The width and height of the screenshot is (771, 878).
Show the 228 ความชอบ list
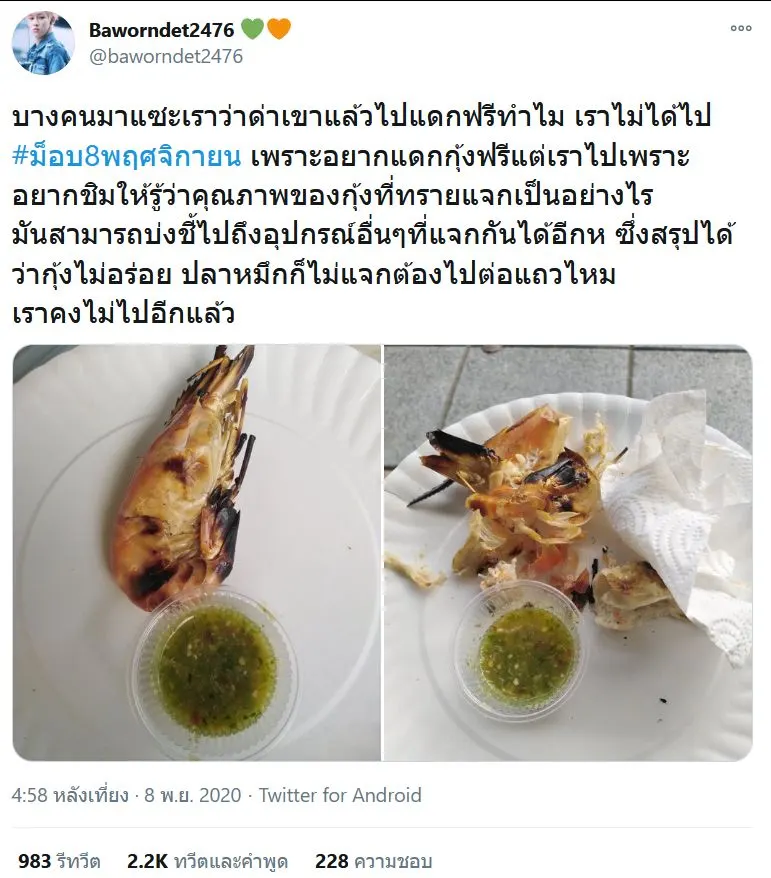[x=373, y=861]
